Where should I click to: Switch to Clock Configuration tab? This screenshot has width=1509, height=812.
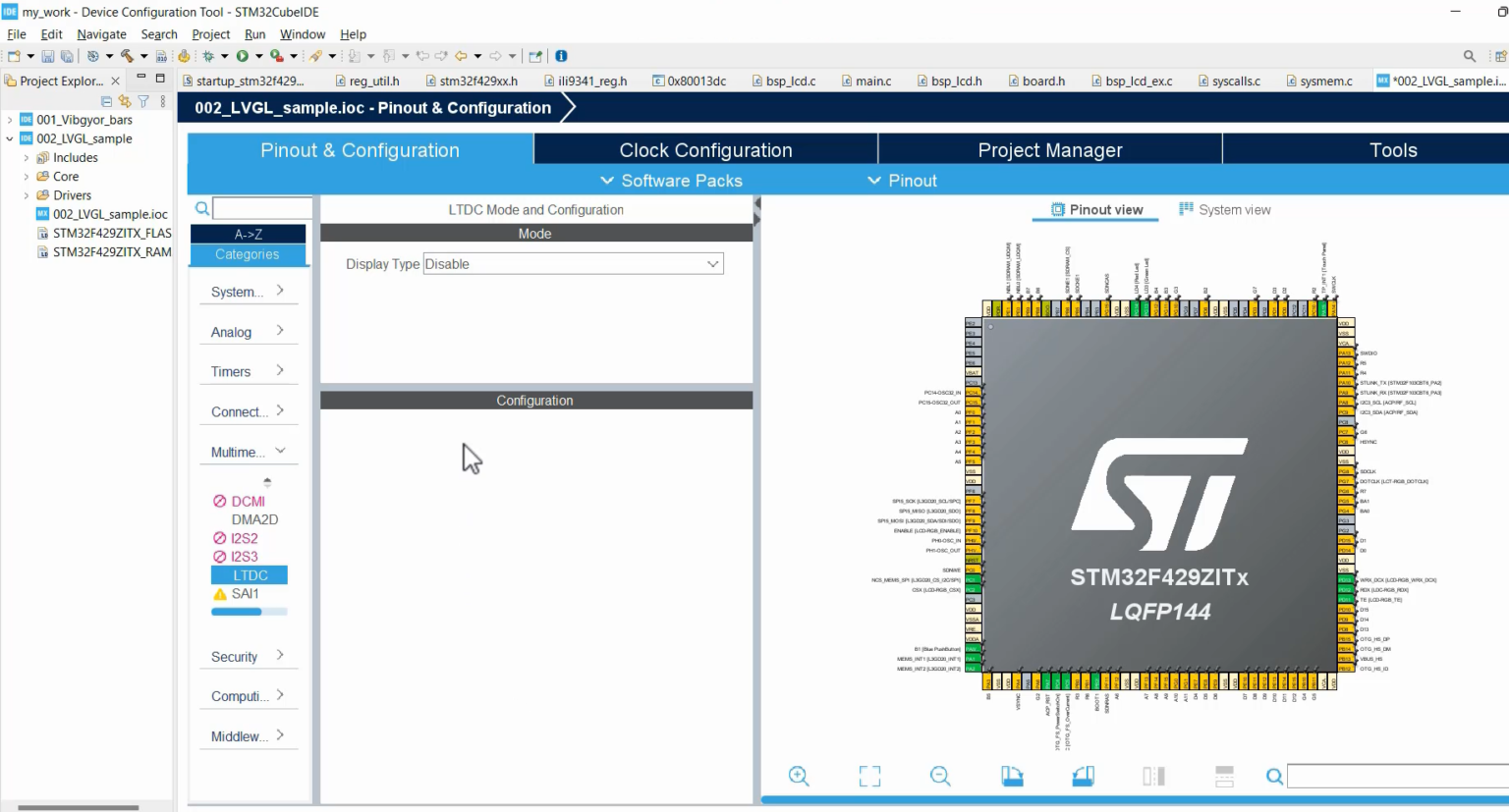tap(705, 150)
